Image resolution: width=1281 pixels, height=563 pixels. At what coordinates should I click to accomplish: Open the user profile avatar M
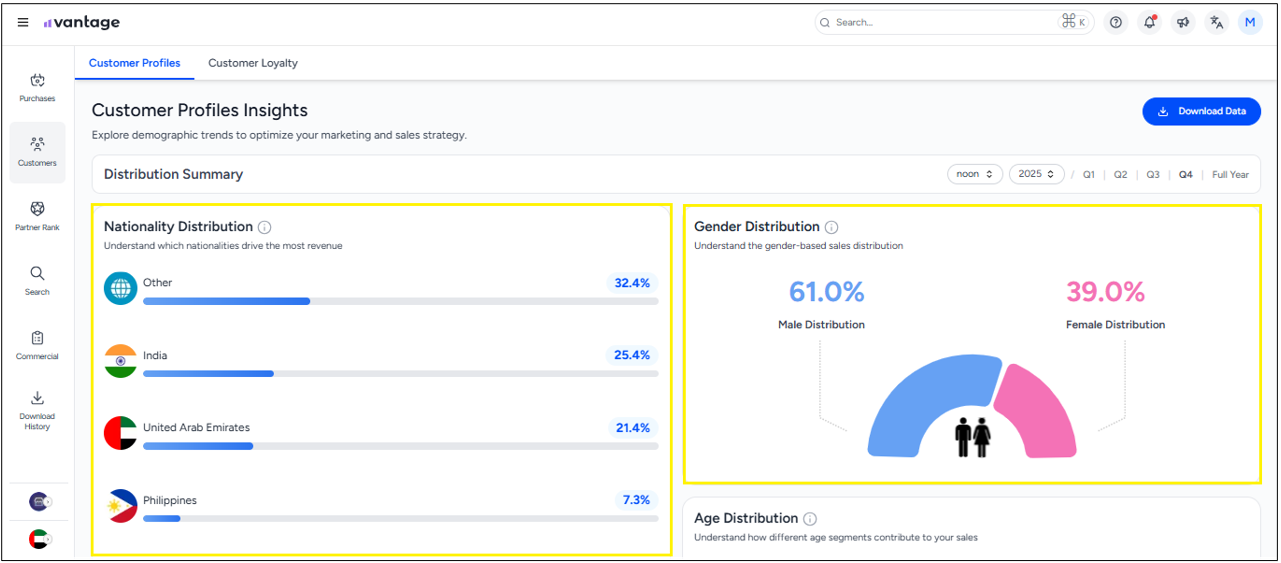tap(1250, 23)
